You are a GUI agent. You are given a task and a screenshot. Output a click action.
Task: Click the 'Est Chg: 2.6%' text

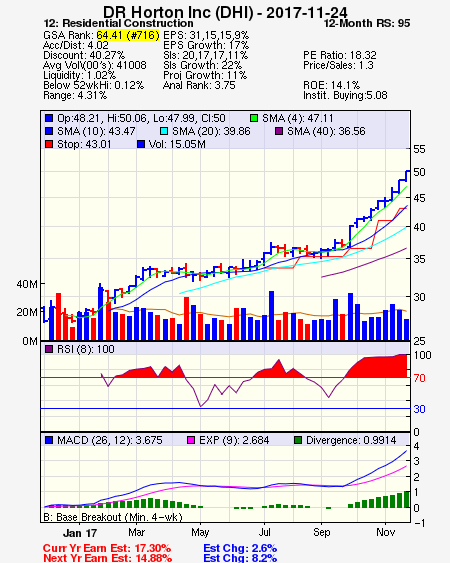[x=240, y=549]
